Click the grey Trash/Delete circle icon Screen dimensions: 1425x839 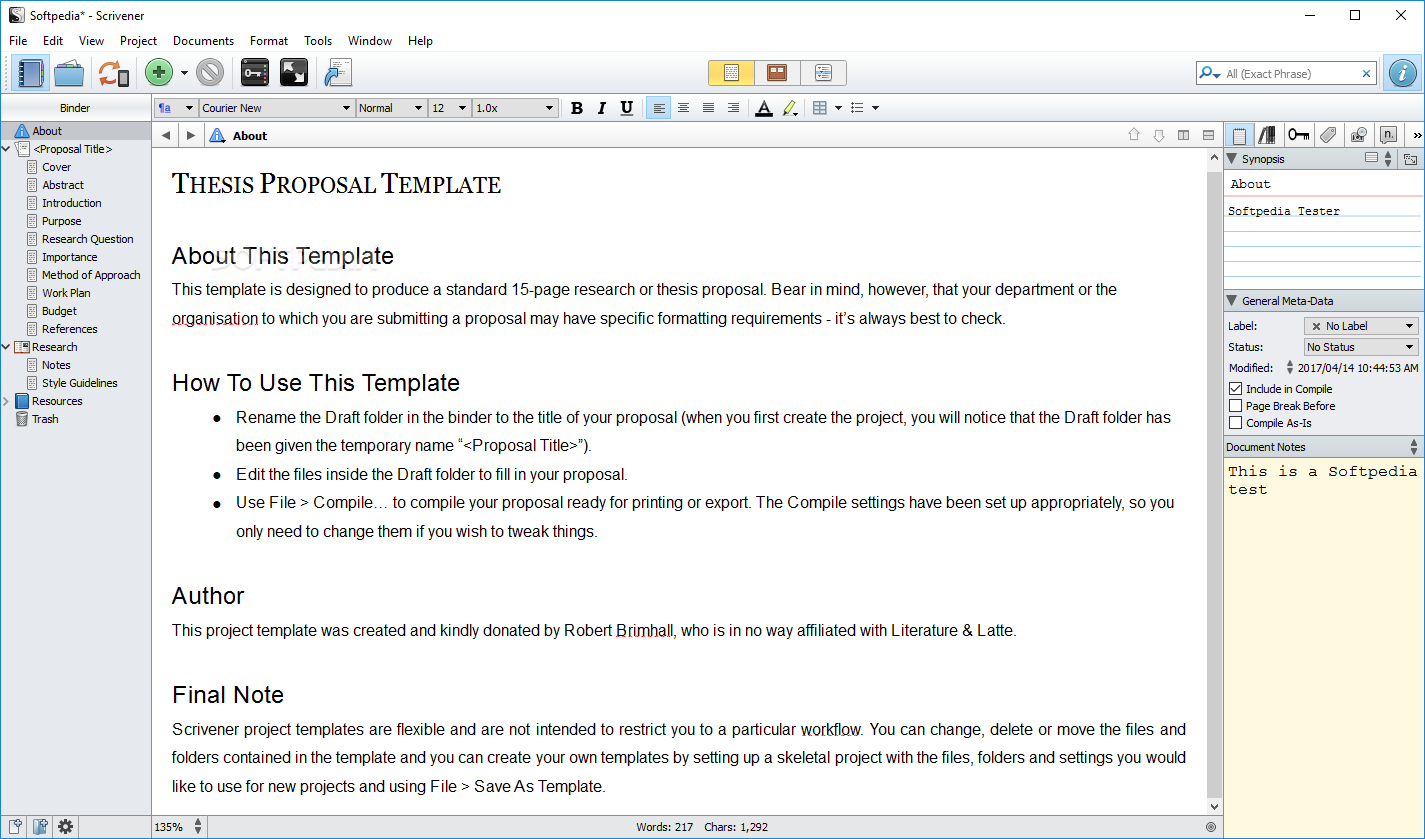coord(210,73)
